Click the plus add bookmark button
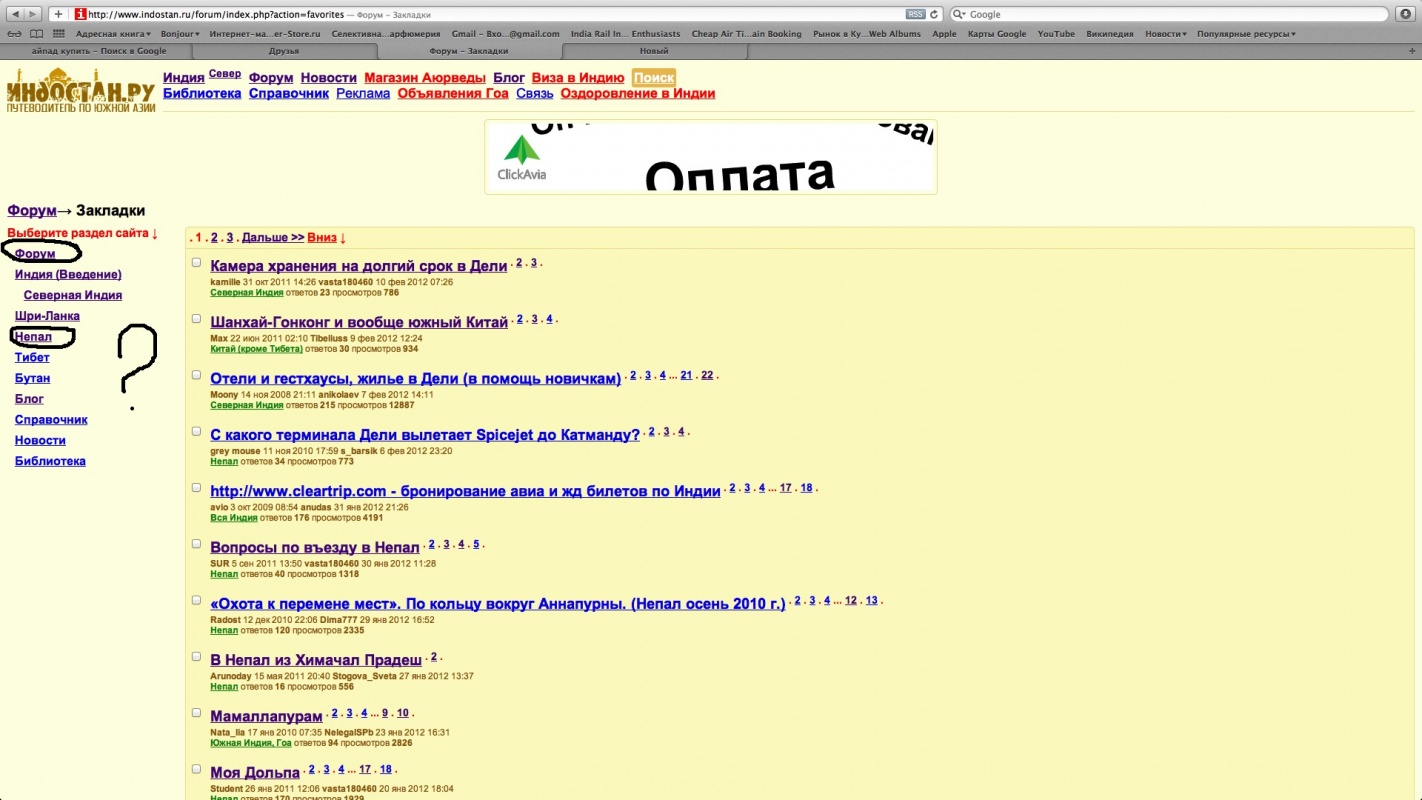Screen dimensions: 1422x800 pos(59,14)
